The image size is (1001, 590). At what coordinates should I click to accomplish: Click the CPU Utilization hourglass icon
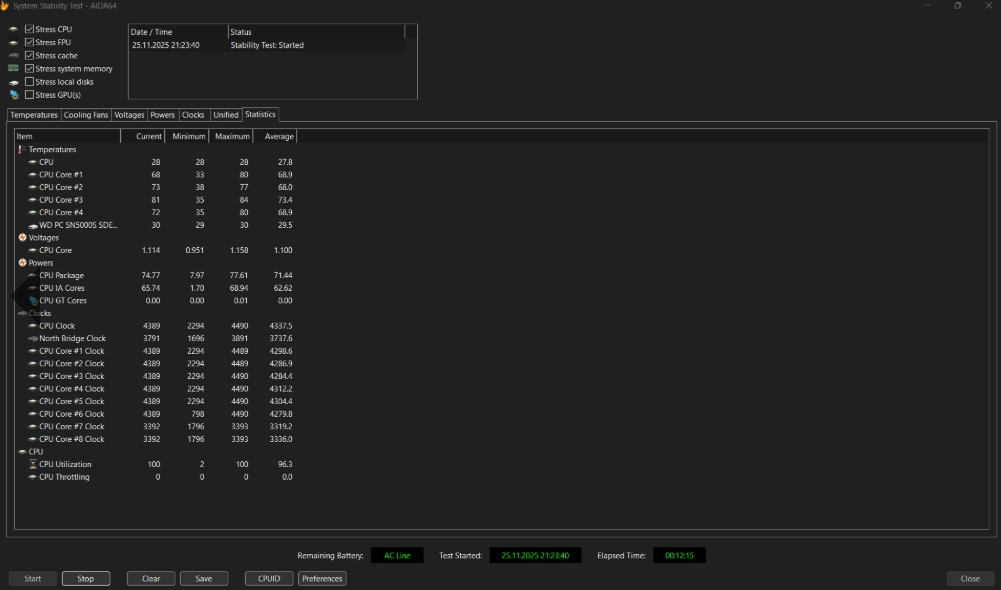(33, 464)
